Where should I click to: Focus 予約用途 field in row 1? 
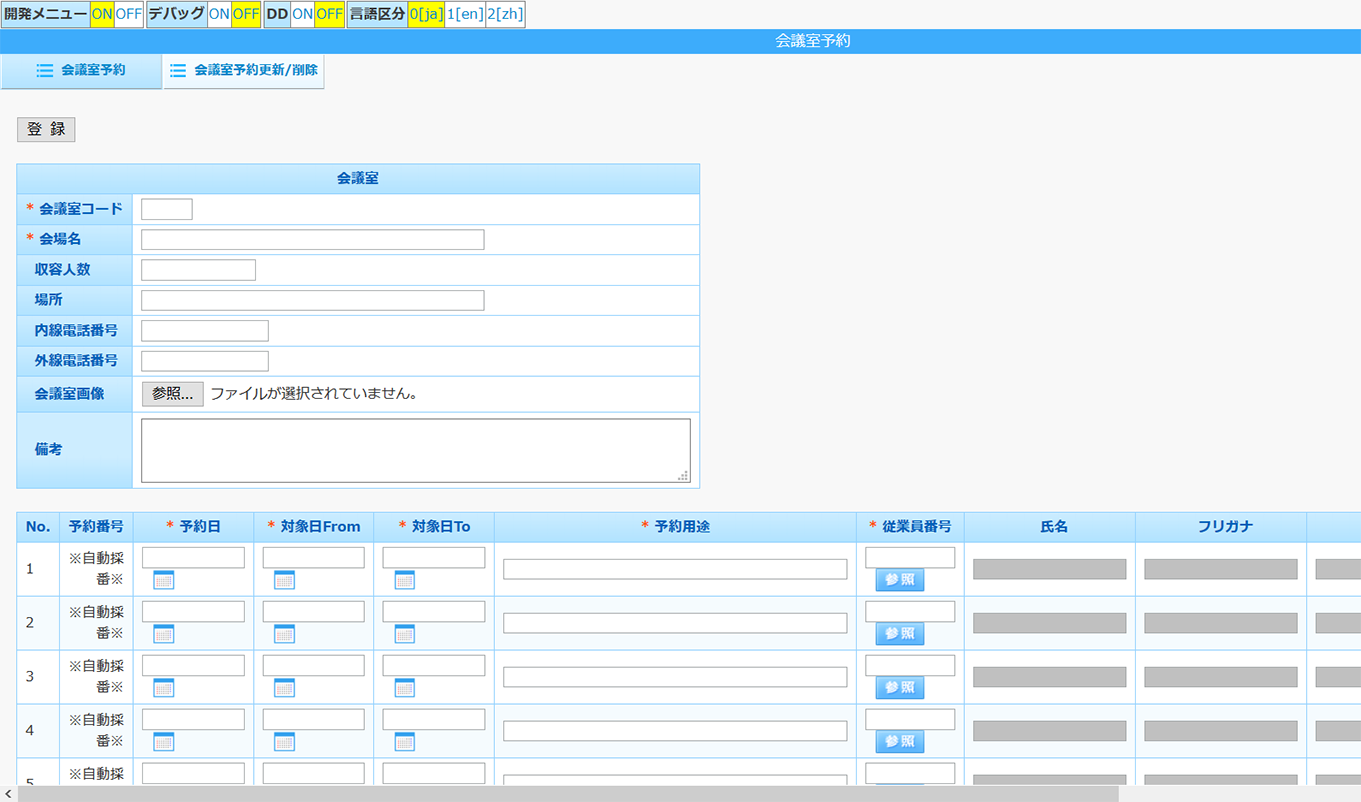pos(675,569)
